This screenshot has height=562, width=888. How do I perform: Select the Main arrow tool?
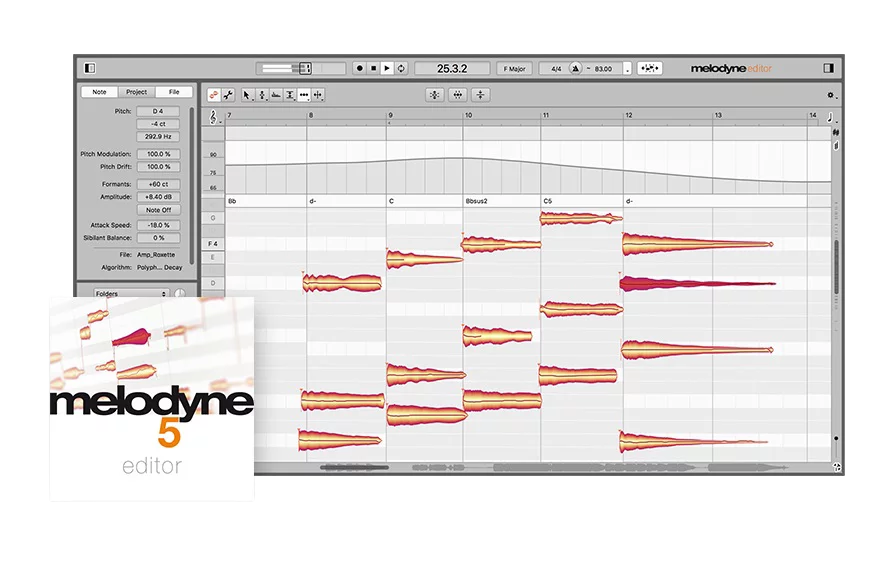coord(247,95)
